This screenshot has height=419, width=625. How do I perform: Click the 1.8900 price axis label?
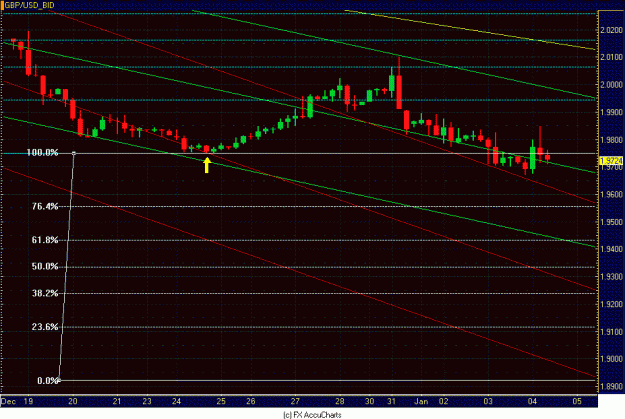point(611,386)
